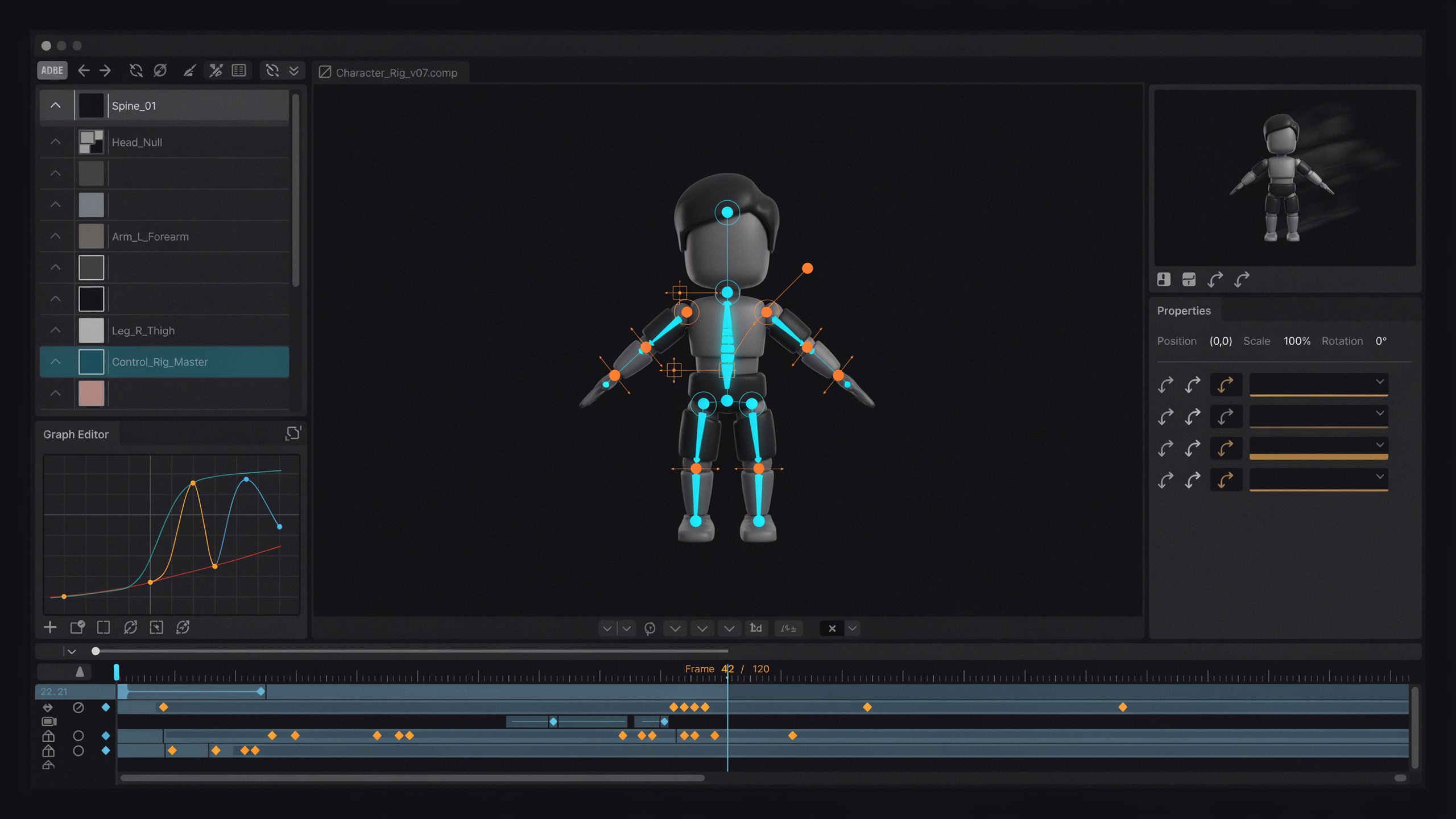Click the timeline vertical scrollbar
Viewport: 1456px width, 819px height.
click(1414, 728)
